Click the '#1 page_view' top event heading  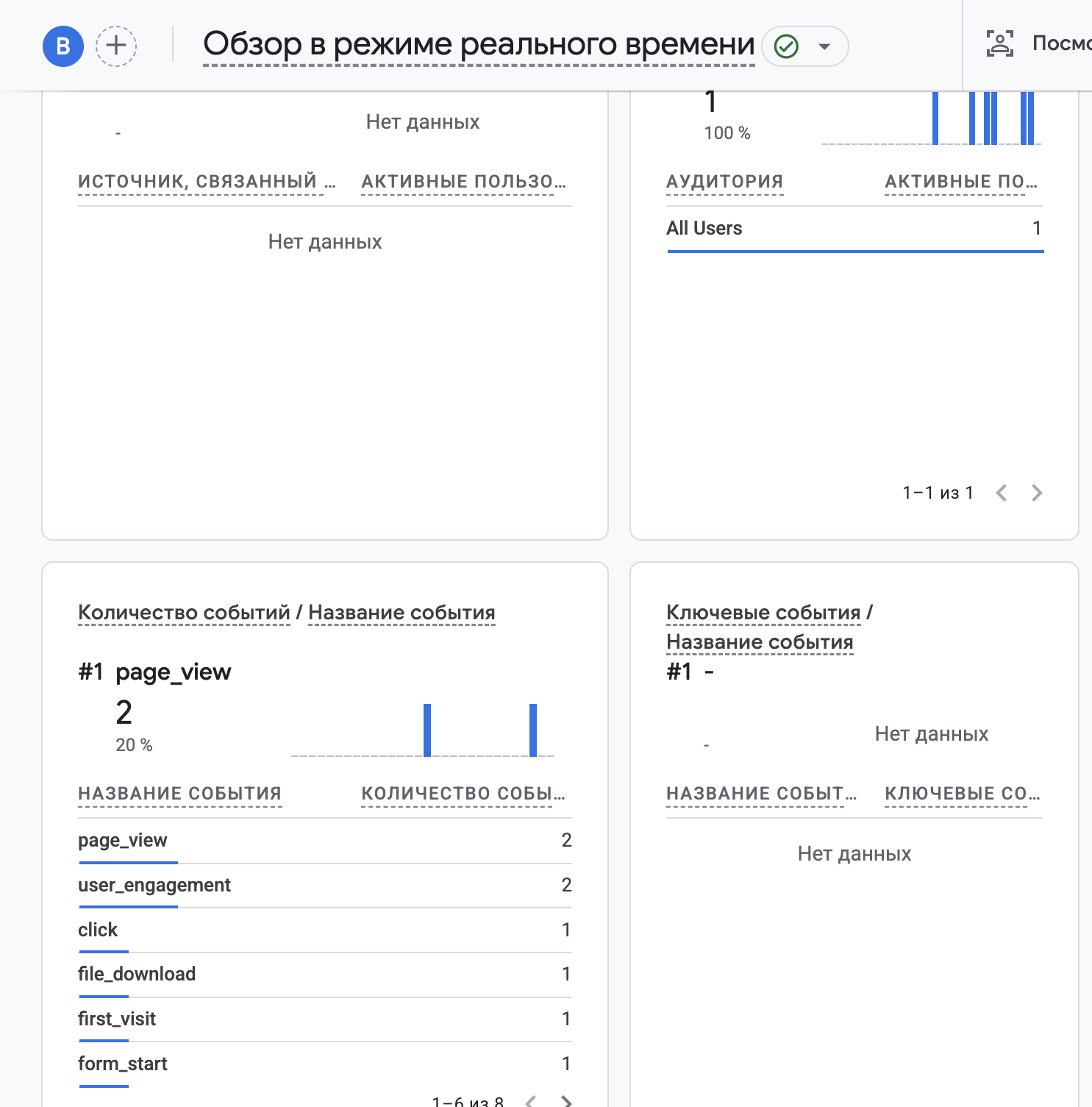pyautogui.click(x=154, y=672)
